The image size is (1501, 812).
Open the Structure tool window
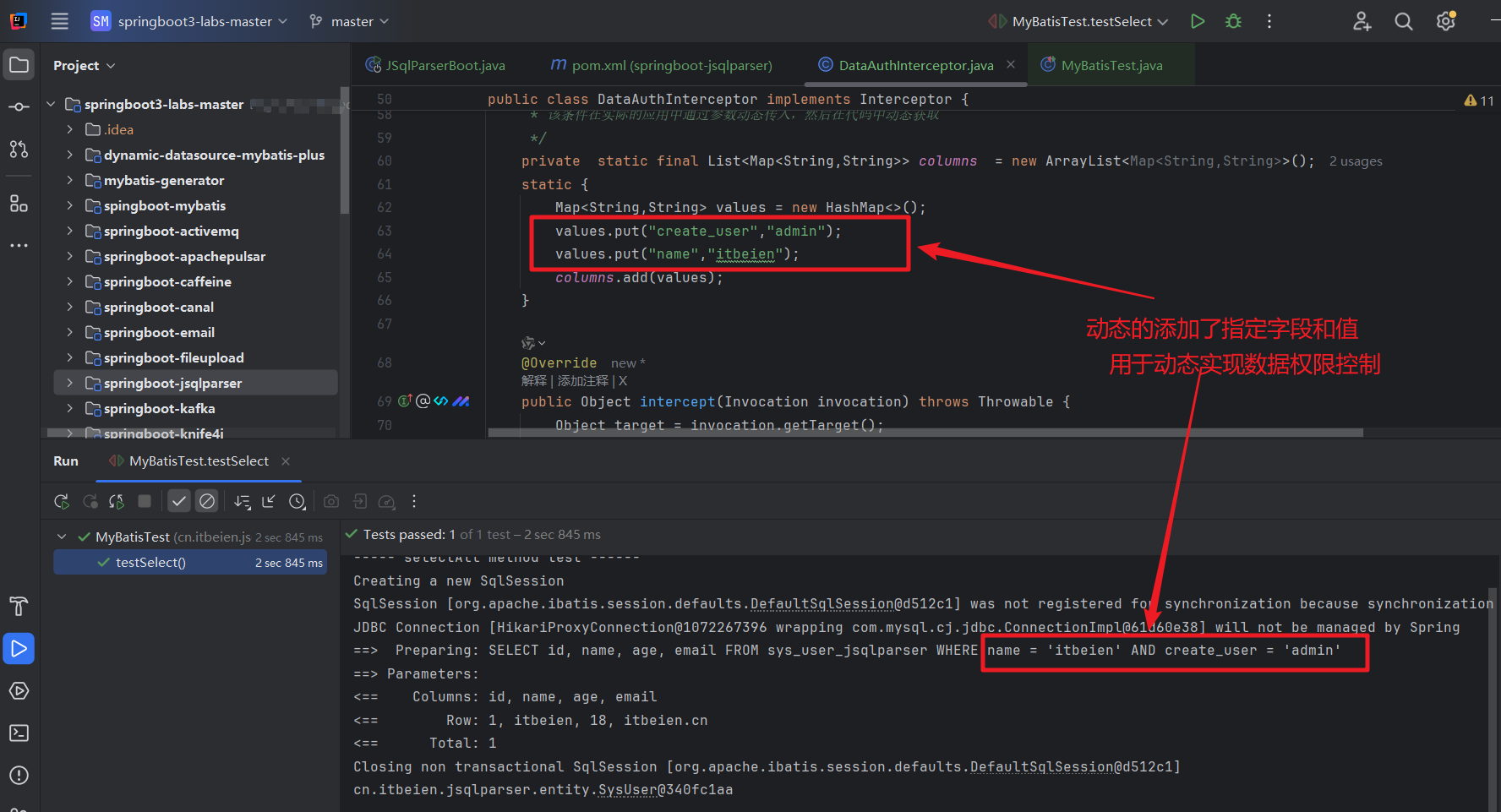(19, 204)
